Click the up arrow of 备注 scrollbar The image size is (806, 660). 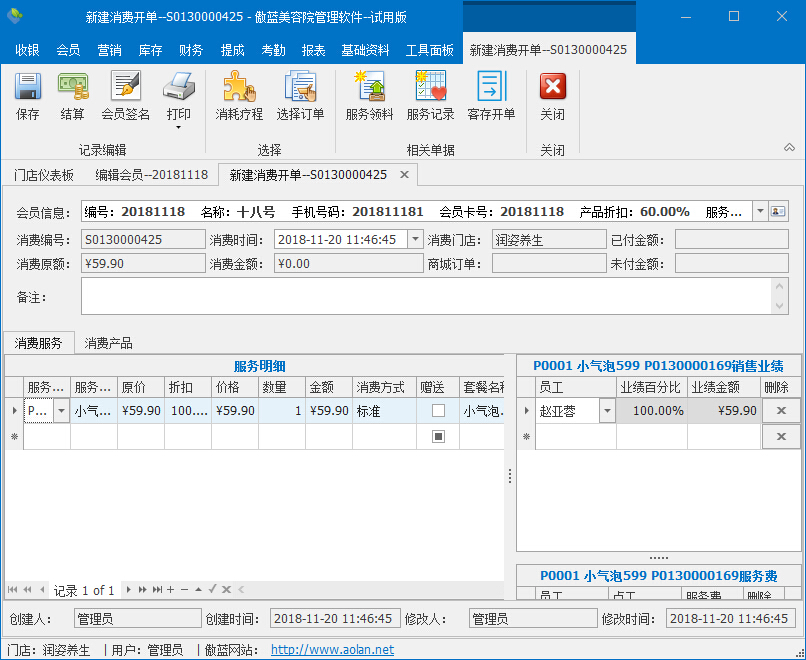[x=780, y=286]
